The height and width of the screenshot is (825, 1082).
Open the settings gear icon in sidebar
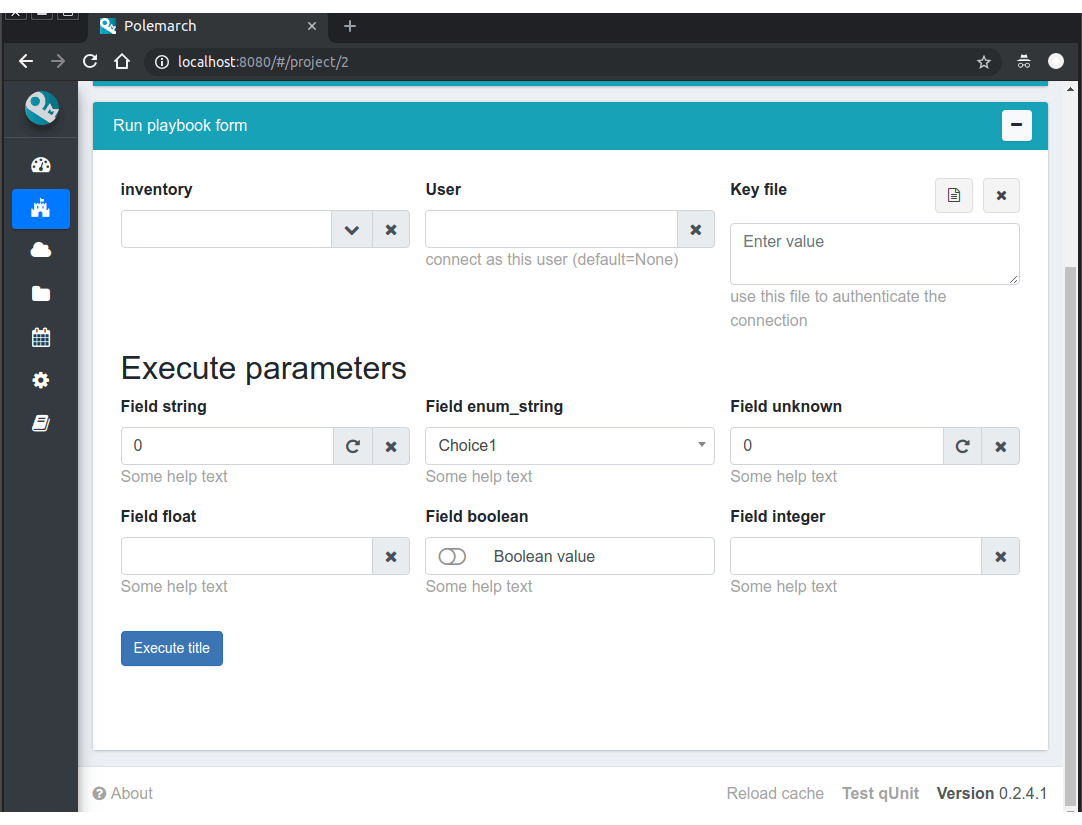pyautogui.click(x=41, y=380)
